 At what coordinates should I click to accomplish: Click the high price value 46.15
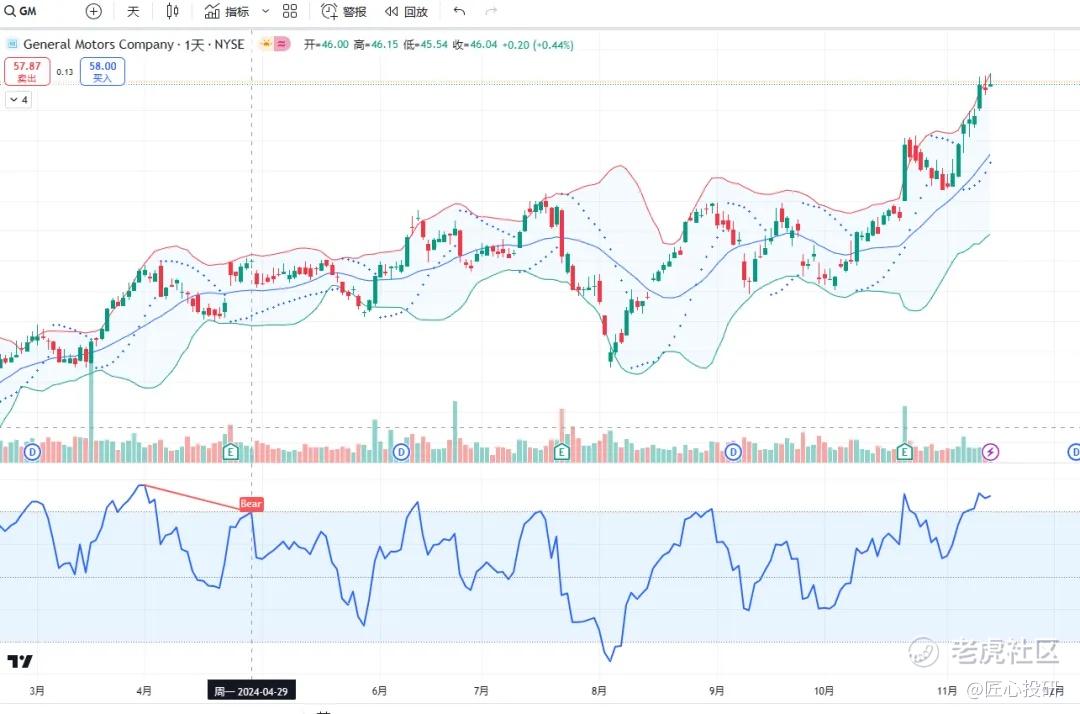[384, 45]
